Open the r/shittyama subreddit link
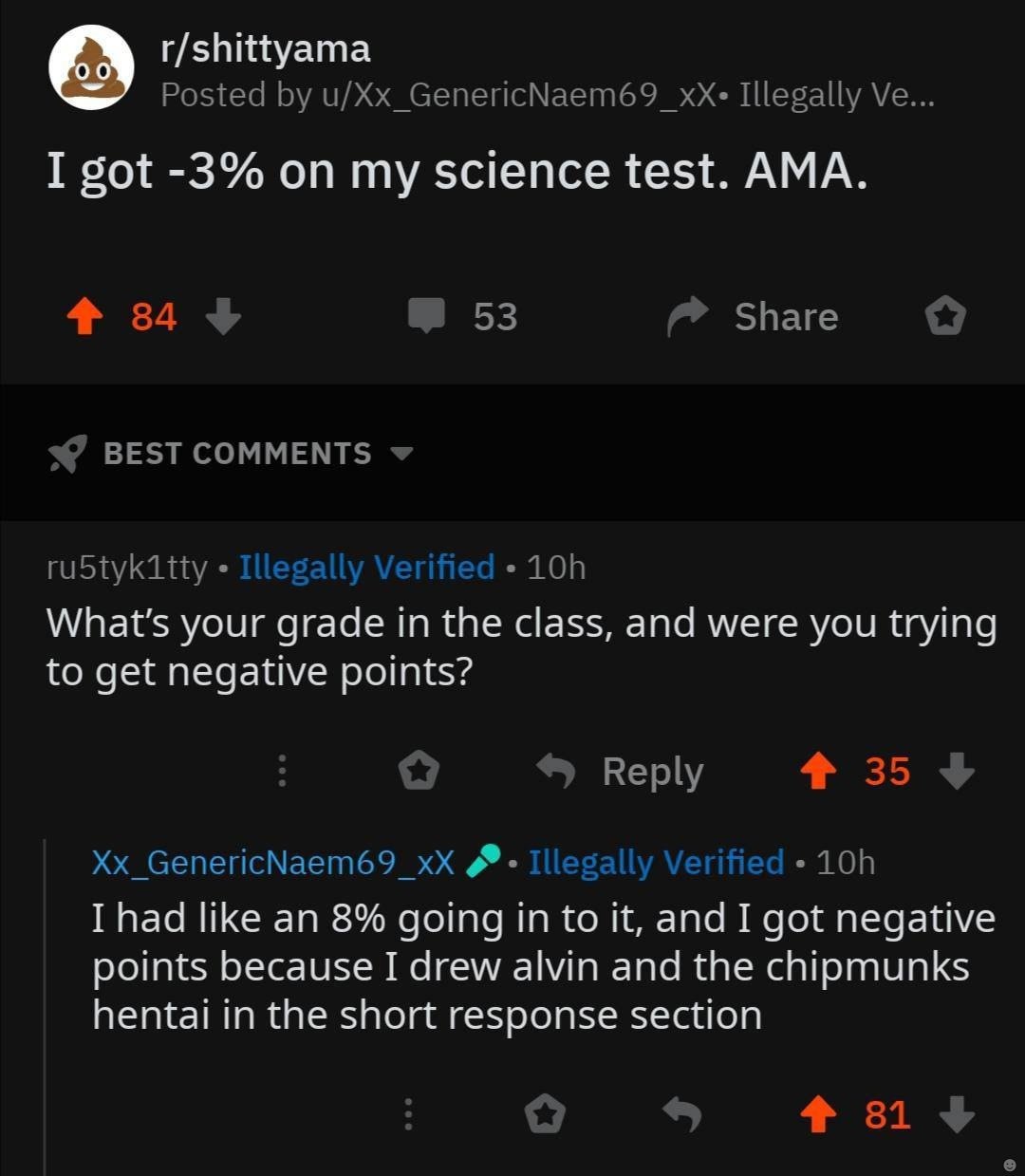This screenshot has height=1176, width=1025. (266, 48)
